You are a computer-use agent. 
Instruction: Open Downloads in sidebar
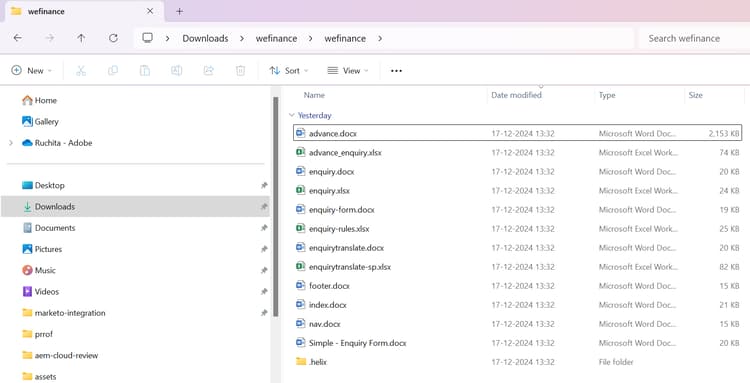pos(135,207)
